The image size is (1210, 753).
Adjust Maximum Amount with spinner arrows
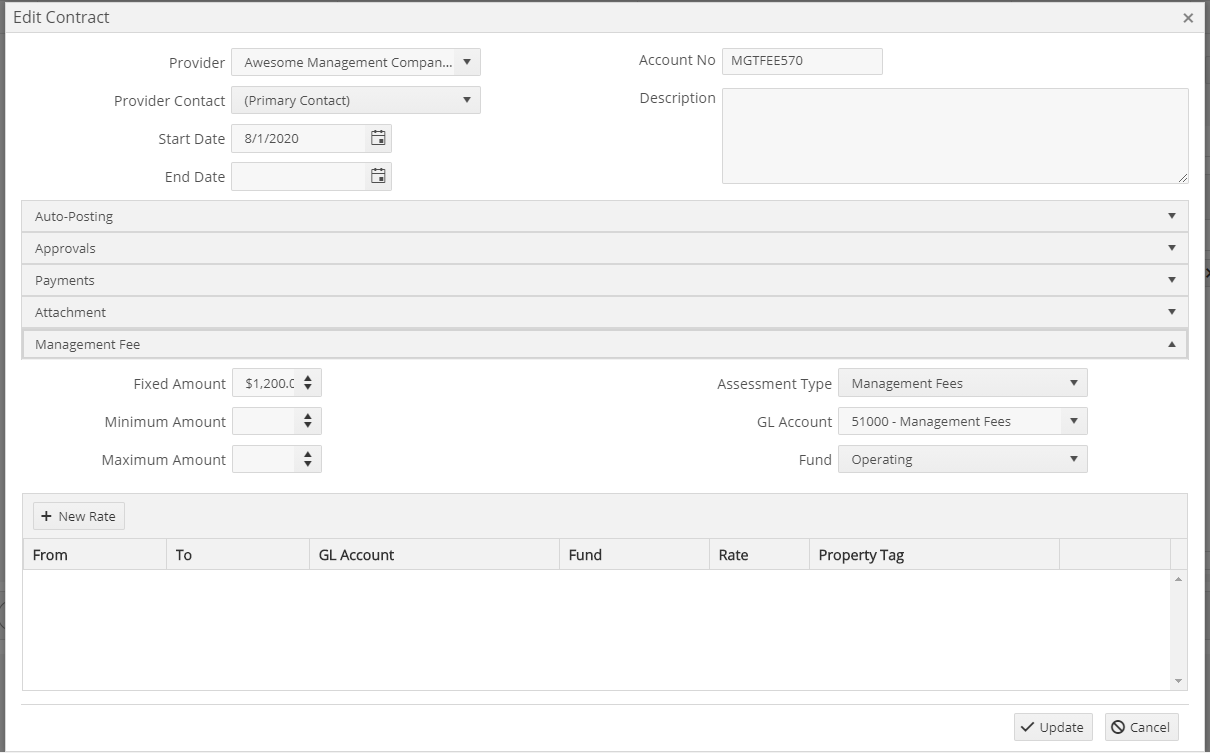click(x=308, y=459)
